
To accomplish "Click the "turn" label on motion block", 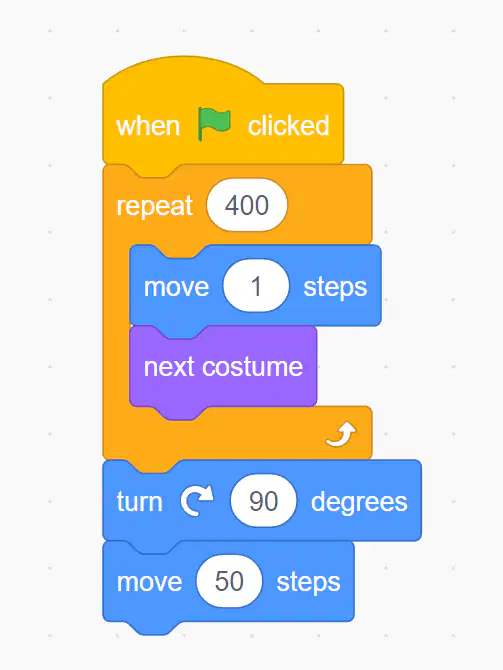I will click(139, 502).
